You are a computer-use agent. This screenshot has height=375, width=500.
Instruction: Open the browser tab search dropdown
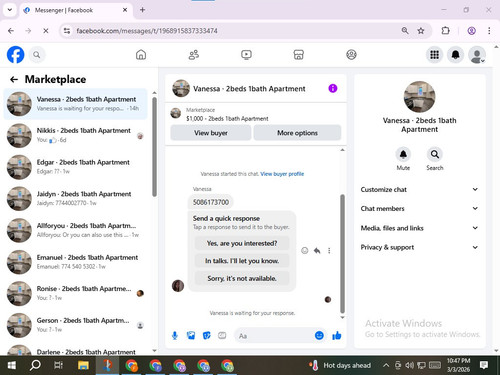tap(10, 10)
